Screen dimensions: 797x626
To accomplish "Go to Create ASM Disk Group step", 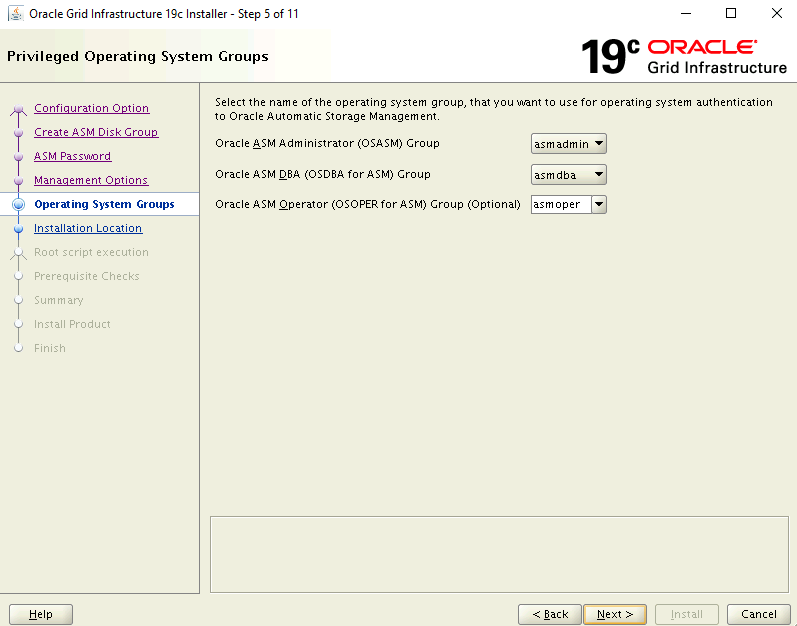I will click(x=96, y=132).
